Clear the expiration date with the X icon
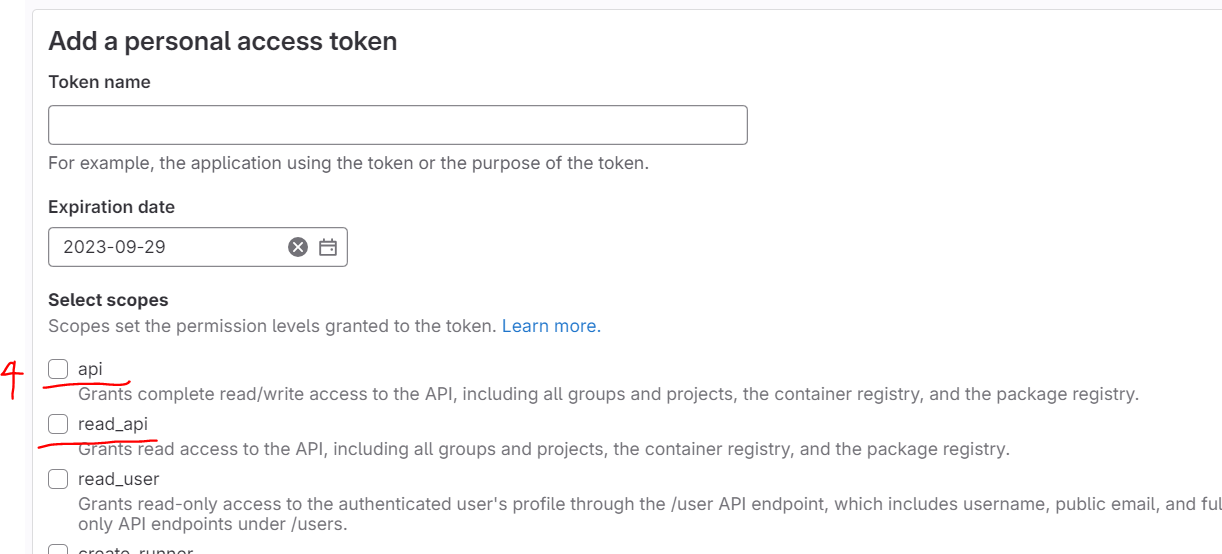 click(298, 247)
